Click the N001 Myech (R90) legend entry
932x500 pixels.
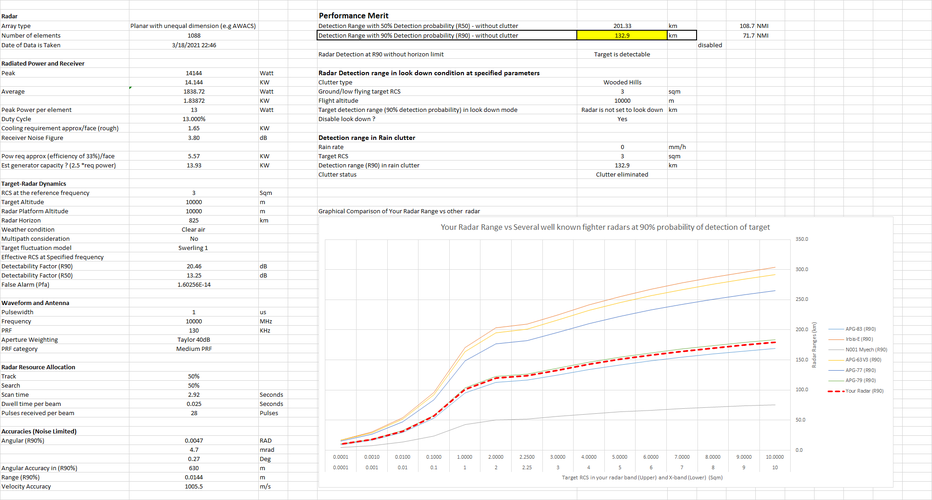click(858, 350)
